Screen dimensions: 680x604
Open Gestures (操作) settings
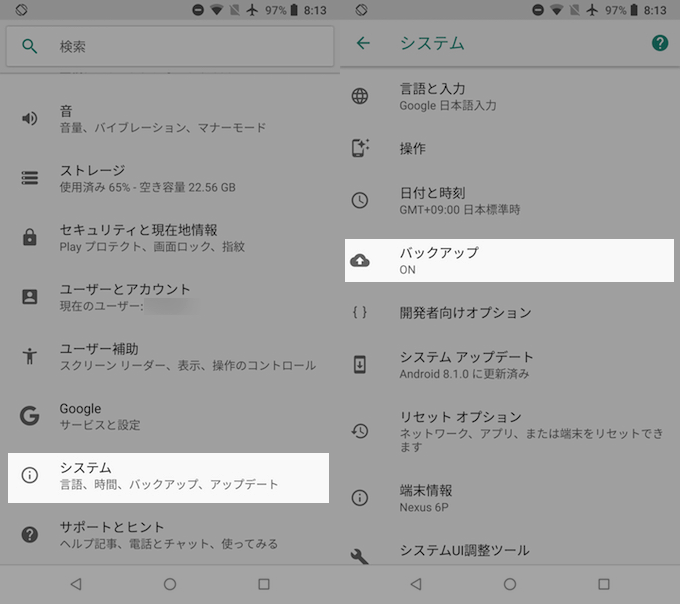[x=412, y=148]
